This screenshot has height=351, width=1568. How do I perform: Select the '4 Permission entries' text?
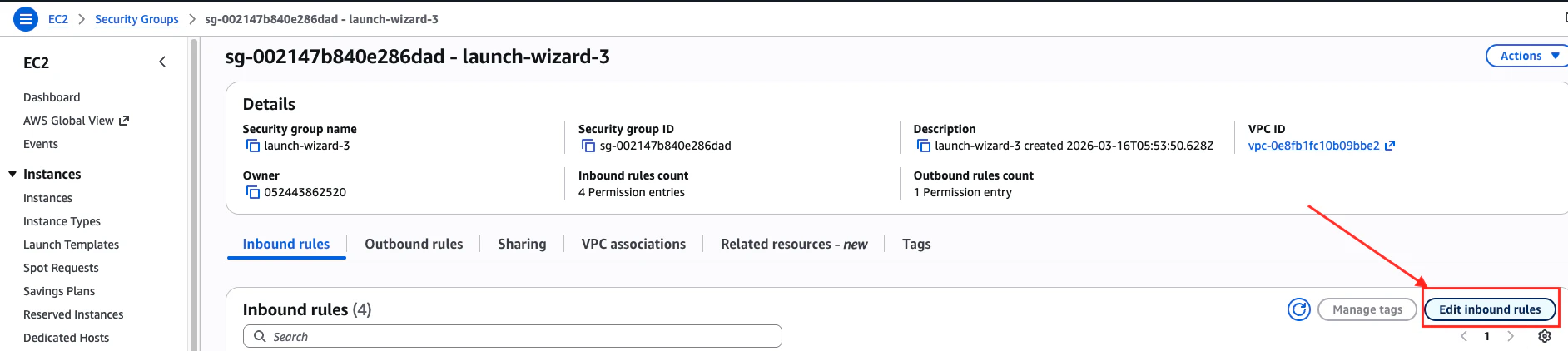click(x=632, y=192)
